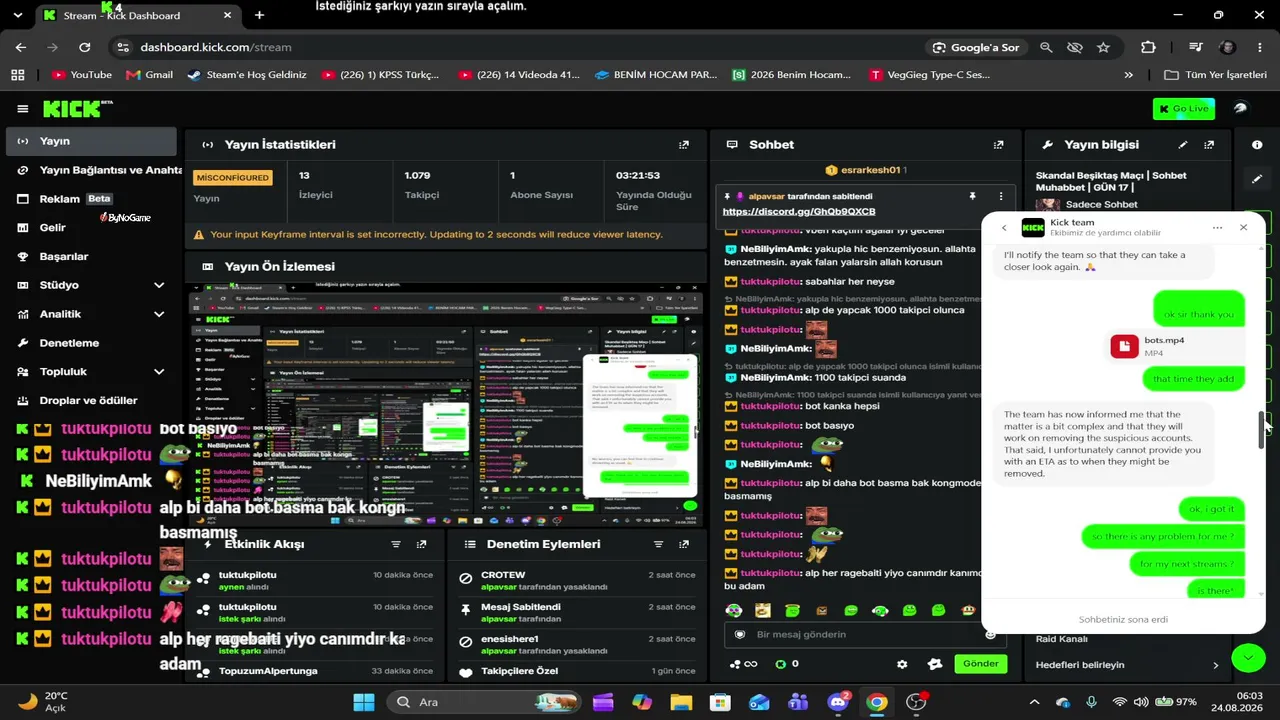The width and height of the screenshot is (1280, 720).
Task: Open the Kick sidebar hamburger menu
Action: [x=22, y=109]
